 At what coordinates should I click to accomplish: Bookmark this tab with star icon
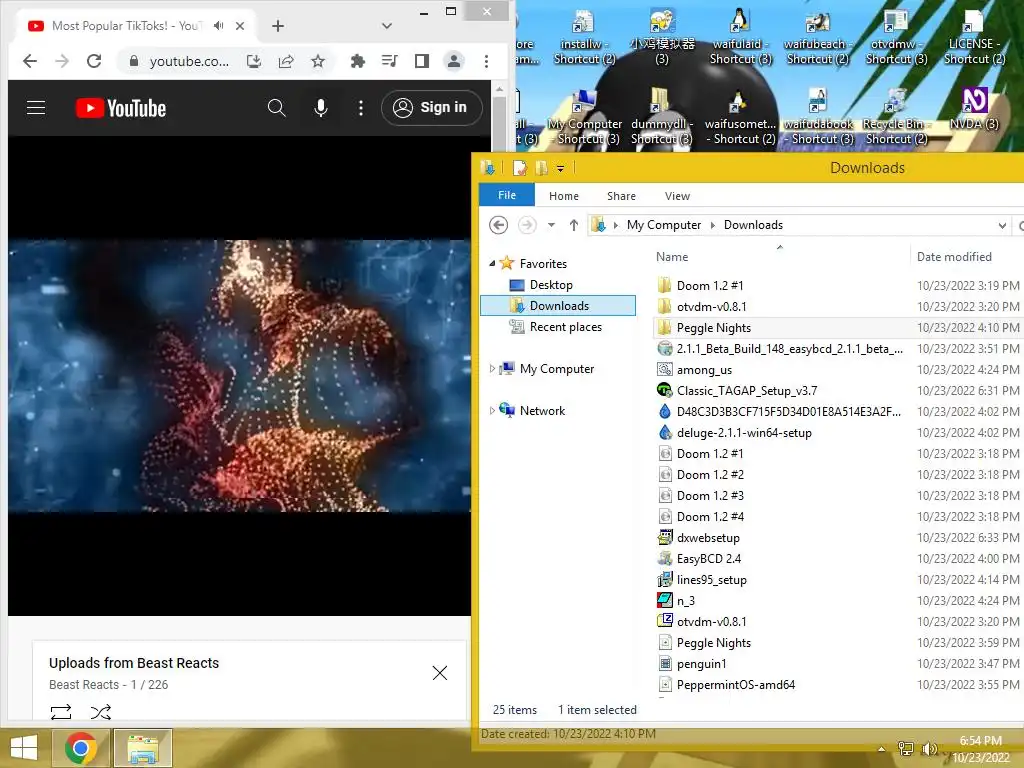pyautogui.click(x=318, y=61)
